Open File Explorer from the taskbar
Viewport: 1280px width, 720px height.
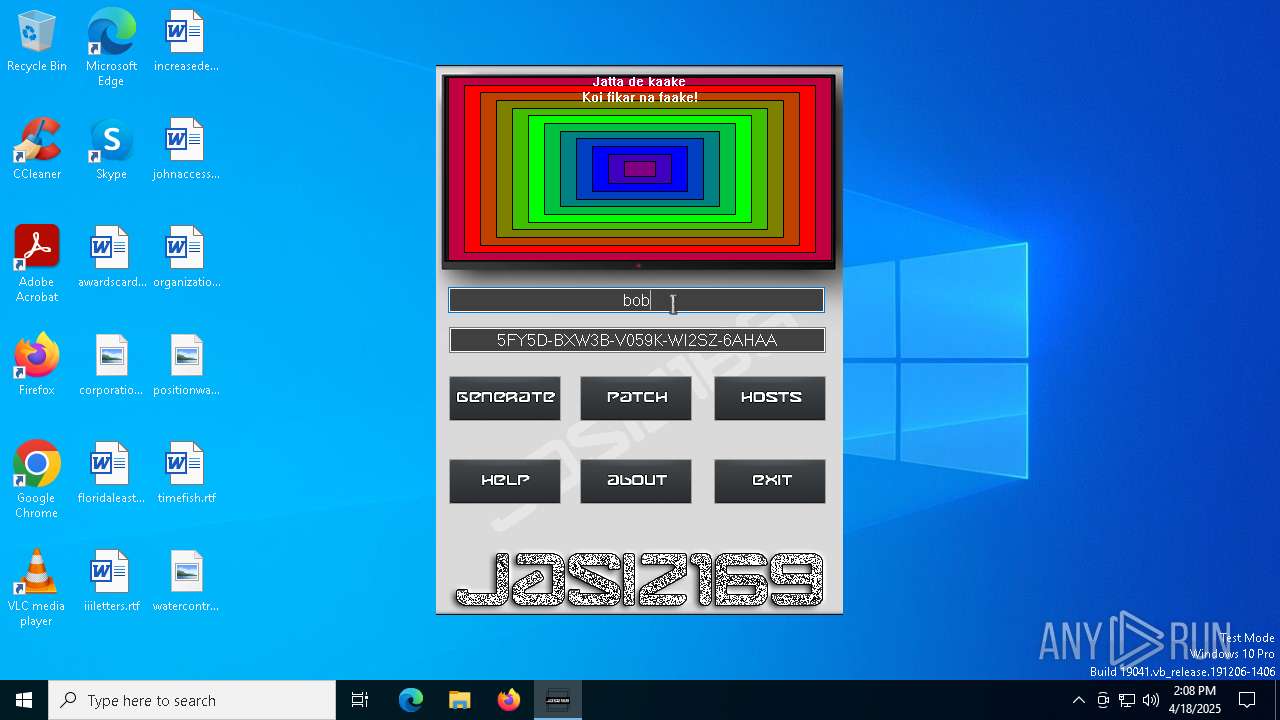(459, 700)
